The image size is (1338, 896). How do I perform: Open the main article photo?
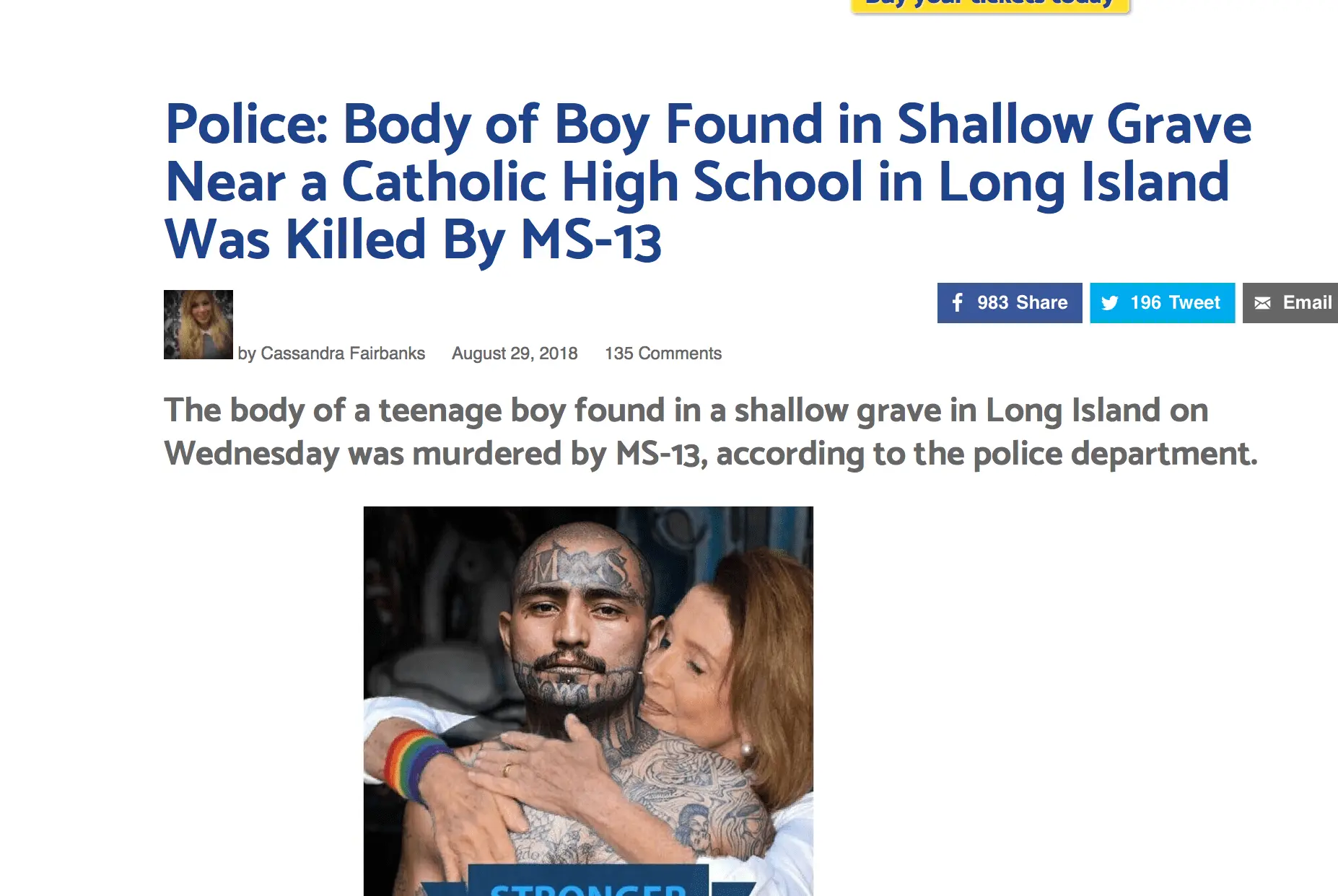click(588, 701)
